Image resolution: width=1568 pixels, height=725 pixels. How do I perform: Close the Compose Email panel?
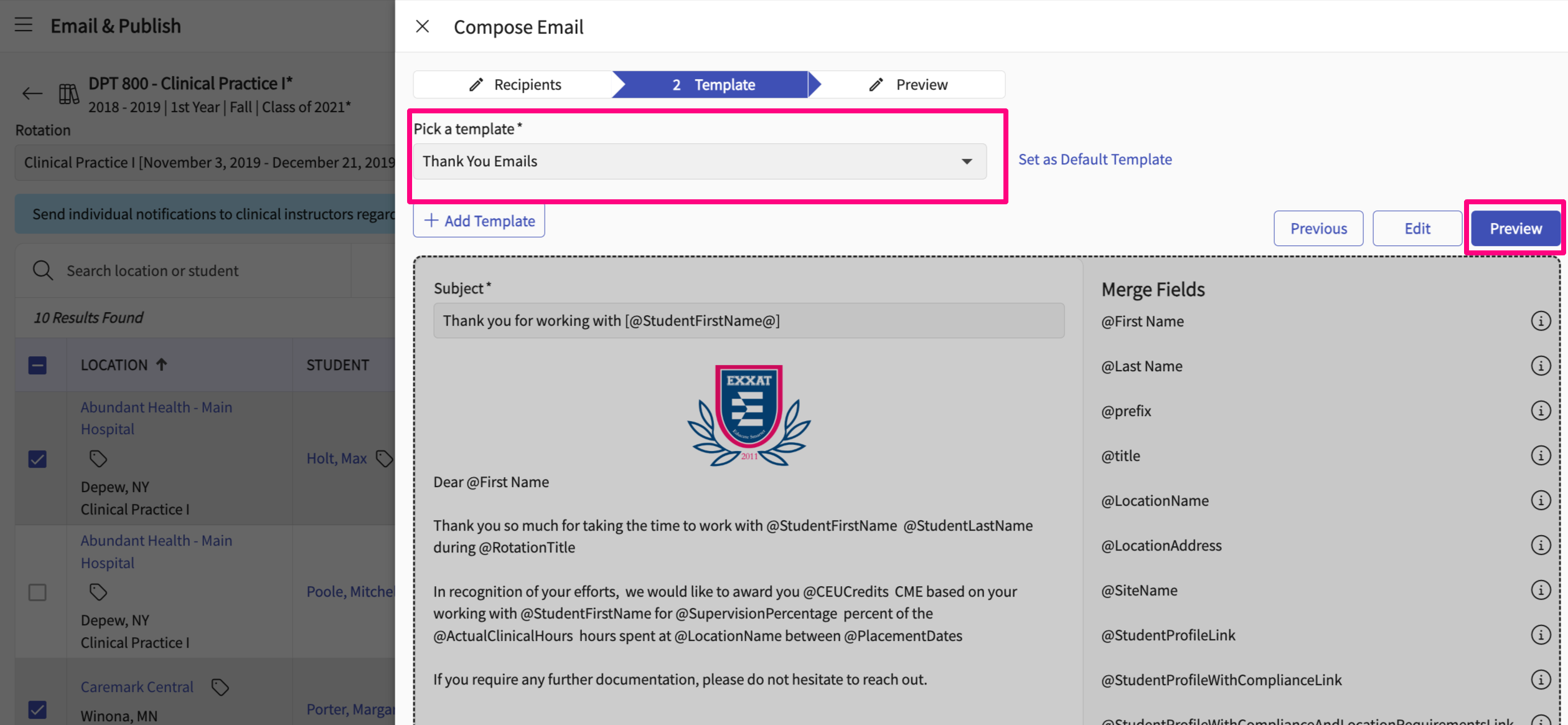tap(422, 26)
